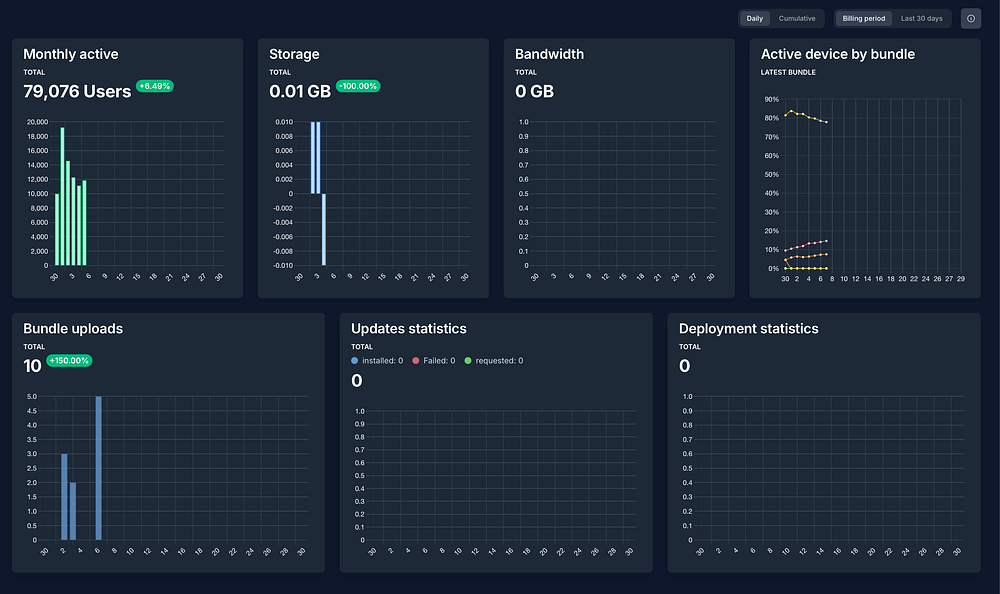Click the negative Storage bar
The image size is (1000, 594).
coord(324,230)
